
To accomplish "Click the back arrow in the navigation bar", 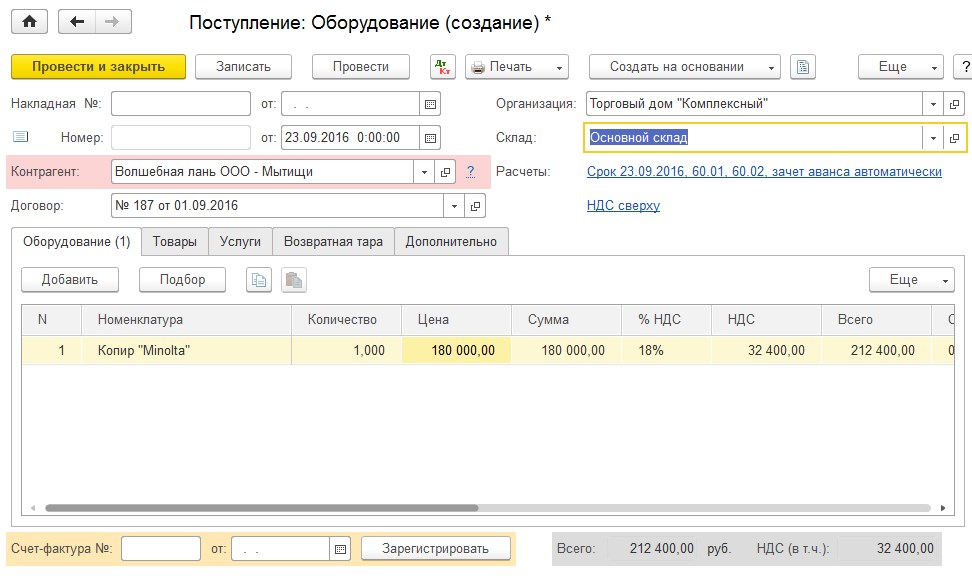I will tap(78, 21).
